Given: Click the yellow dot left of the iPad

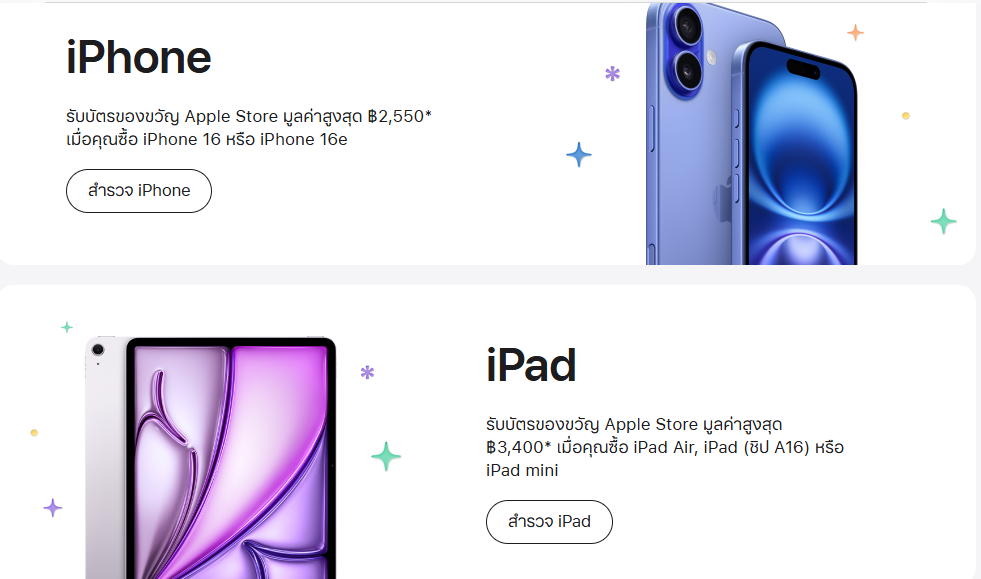Looking at the screenshot, I should click(34, 433).
